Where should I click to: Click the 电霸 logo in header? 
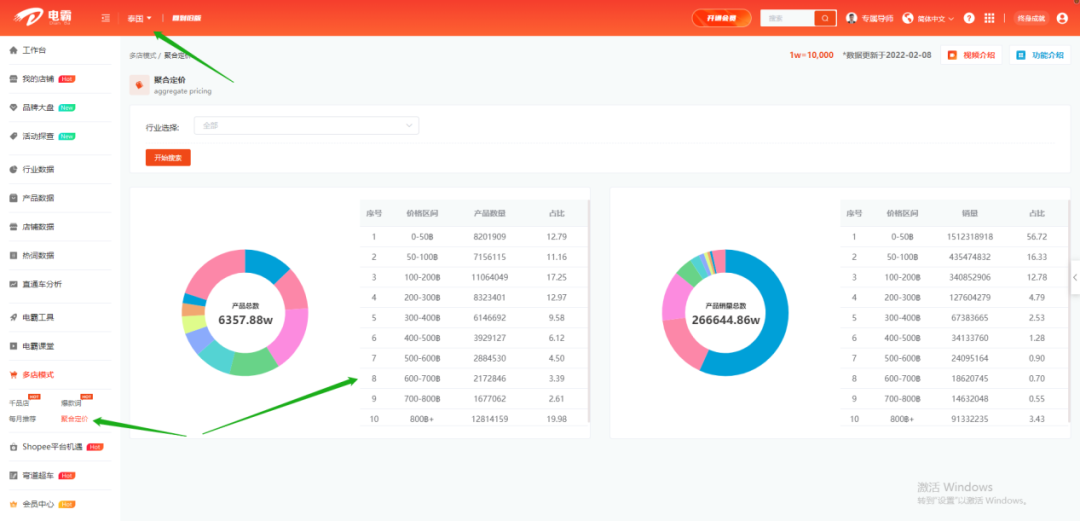(x=44, y=18)
